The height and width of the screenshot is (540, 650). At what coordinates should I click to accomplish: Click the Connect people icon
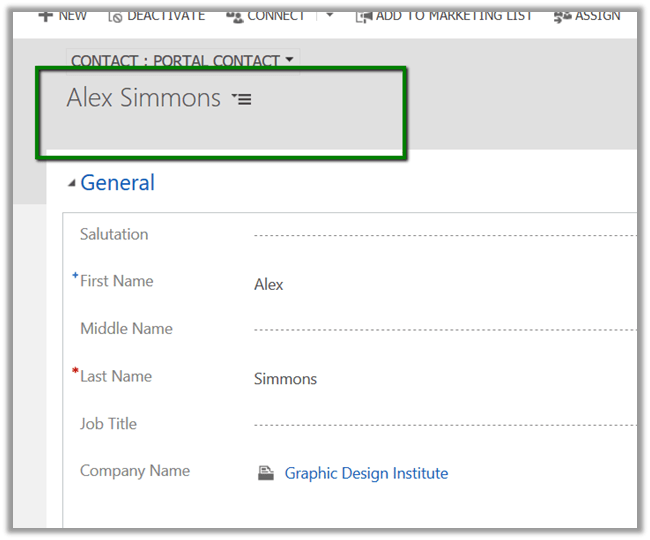point(234,16)
